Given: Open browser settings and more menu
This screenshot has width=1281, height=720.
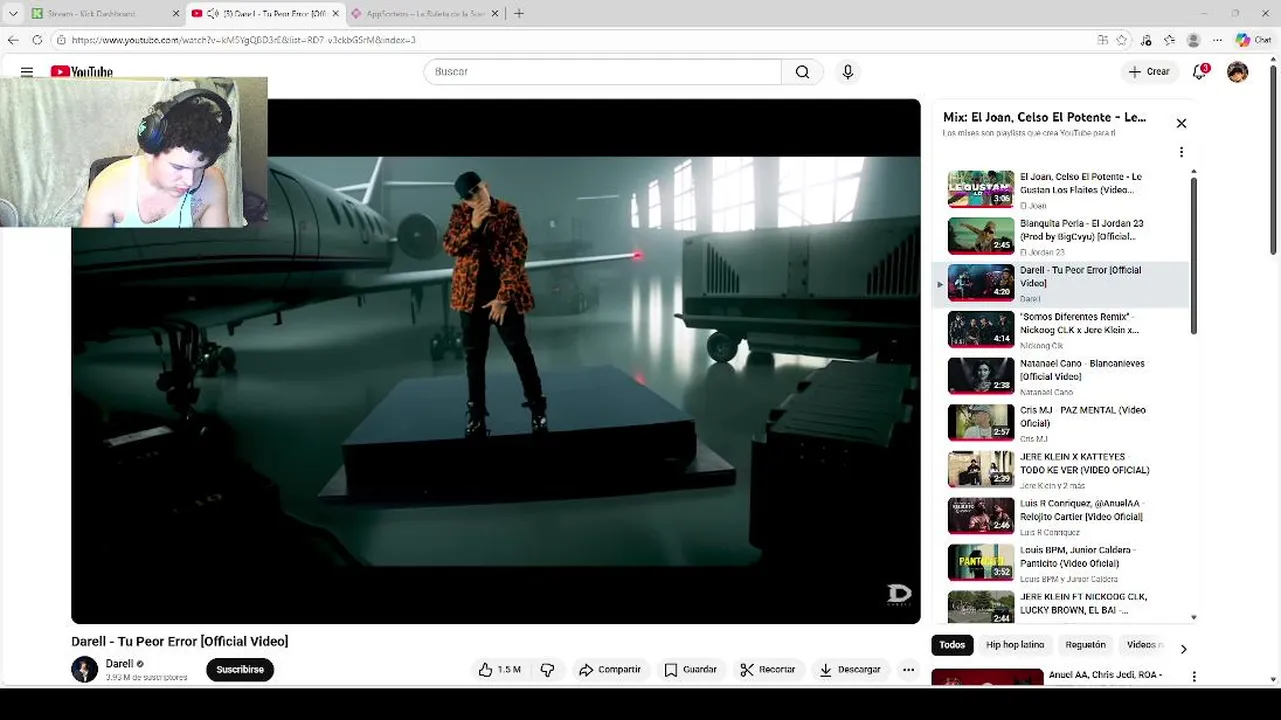Looking at the screenshot, I should (x=1217, y=40).
